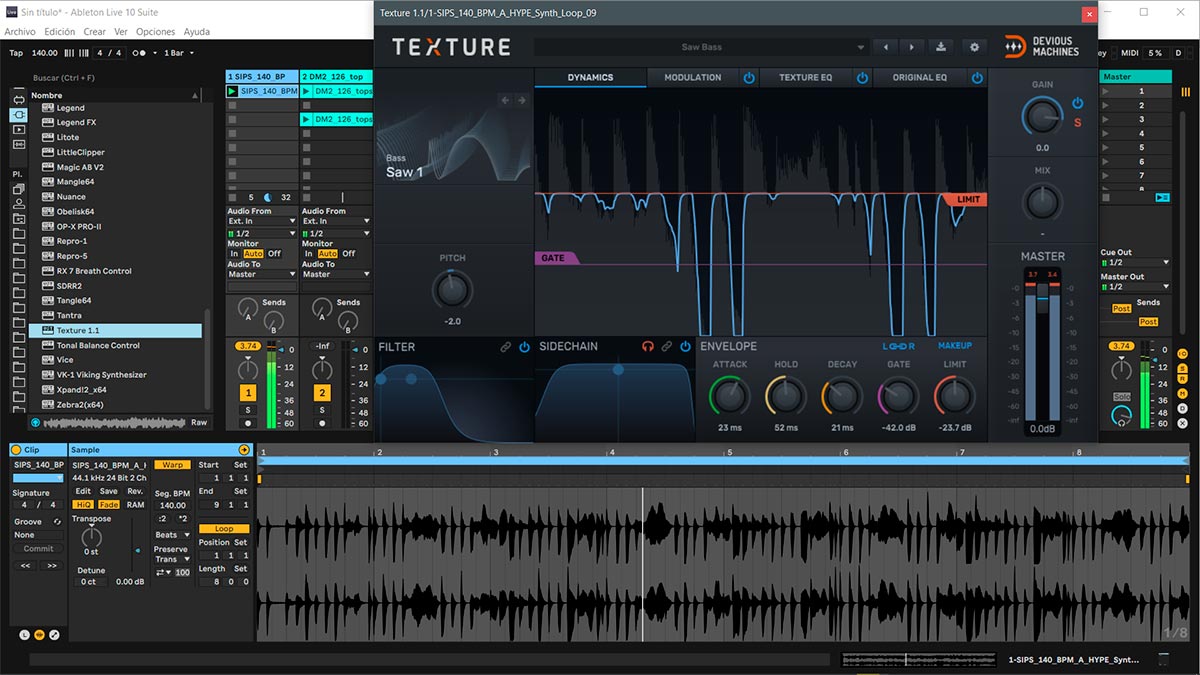Click the browser search field Buscar
This screenshot has width=1200, height=675.
point(118,77)
